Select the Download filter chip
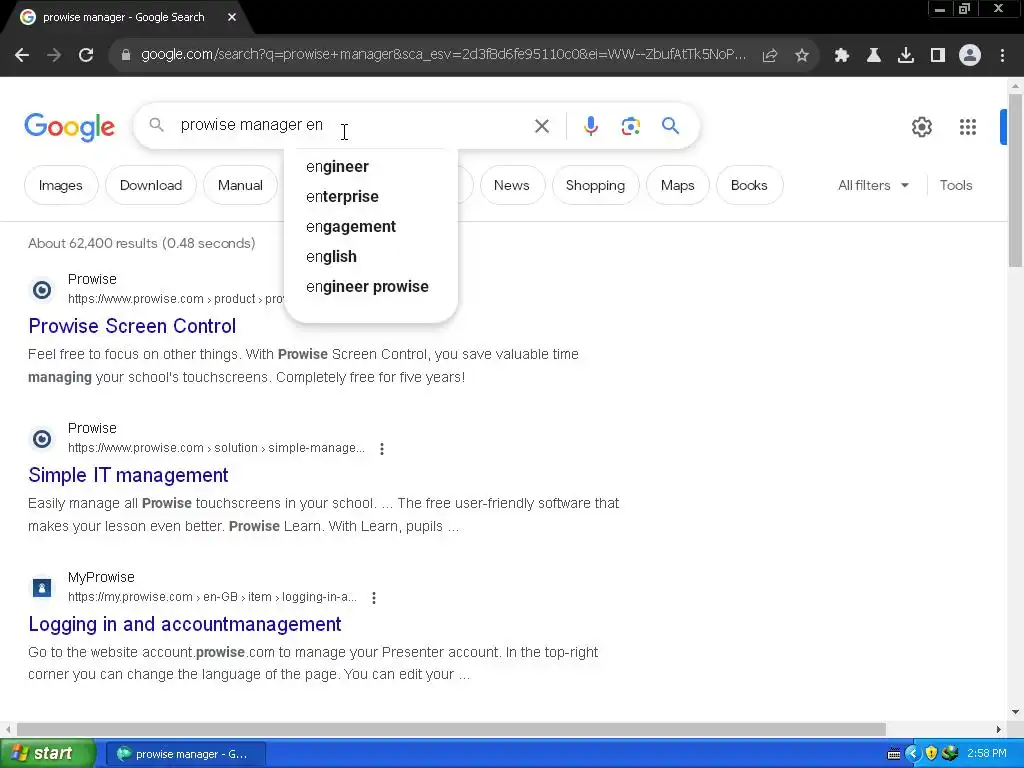 point(151,185)
